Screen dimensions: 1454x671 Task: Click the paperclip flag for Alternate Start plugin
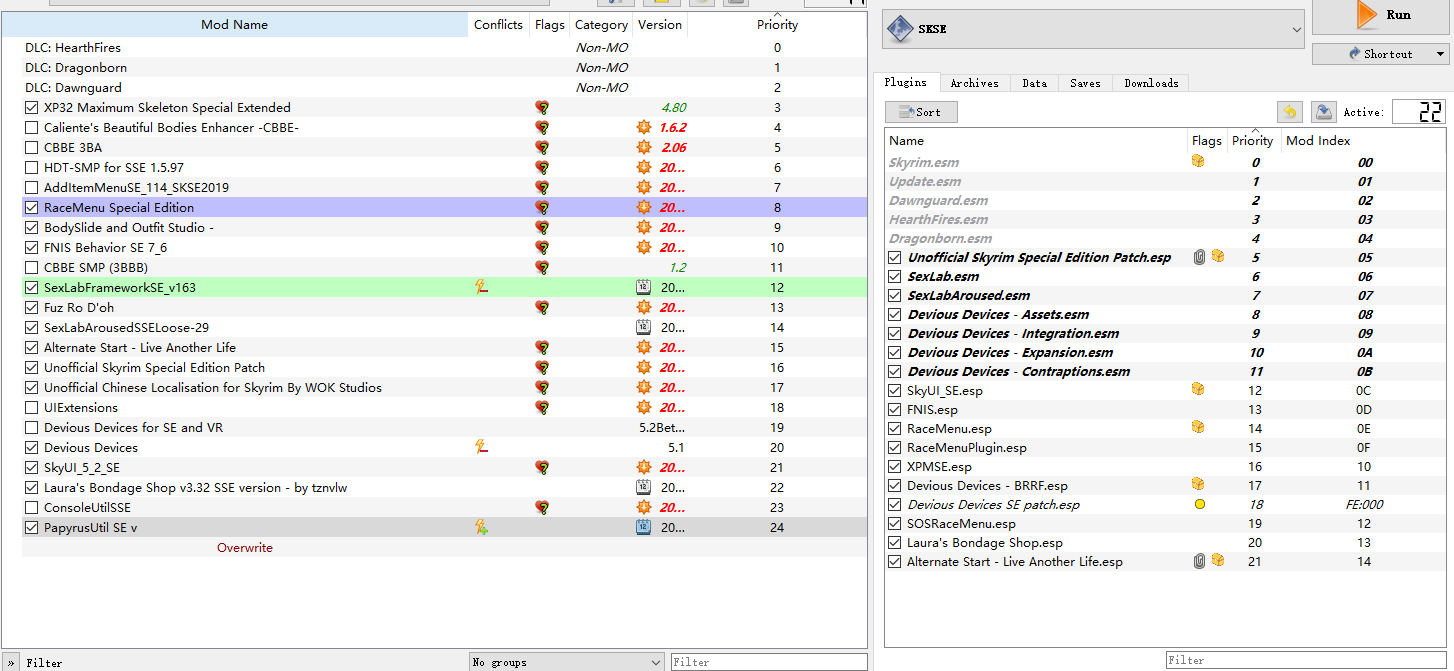1200,562
